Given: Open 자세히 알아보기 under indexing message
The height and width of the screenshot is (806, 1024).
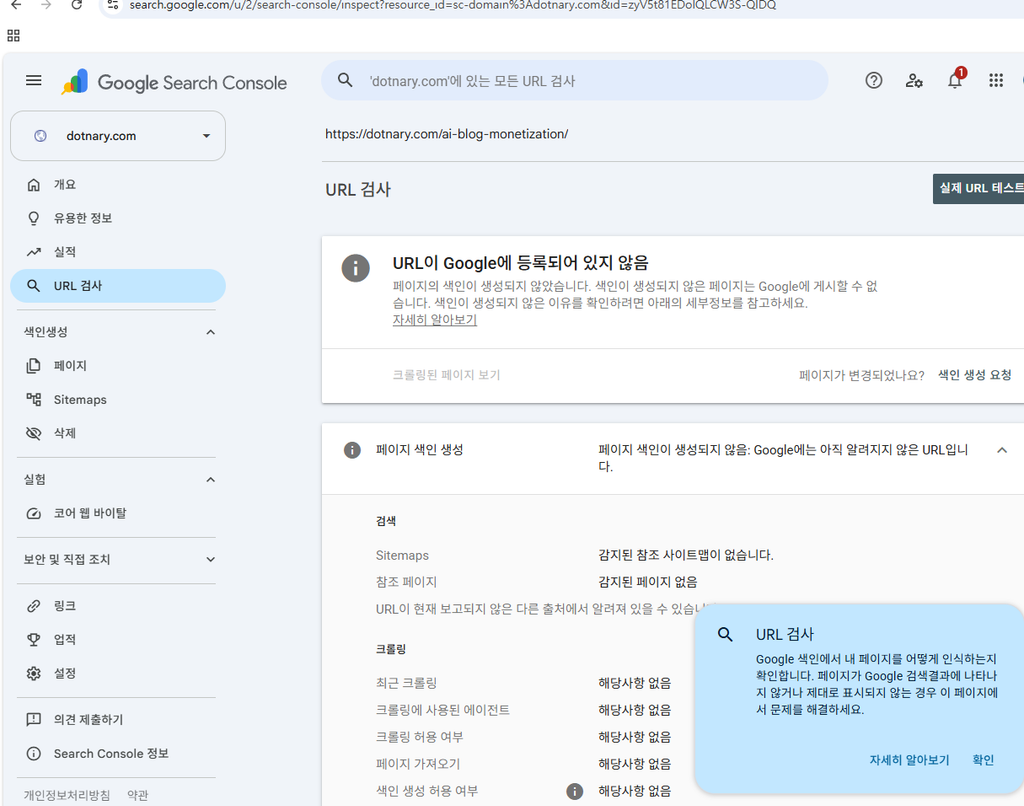Looking at the screenshot, I should pyautogui.click(x=434, y=320).
